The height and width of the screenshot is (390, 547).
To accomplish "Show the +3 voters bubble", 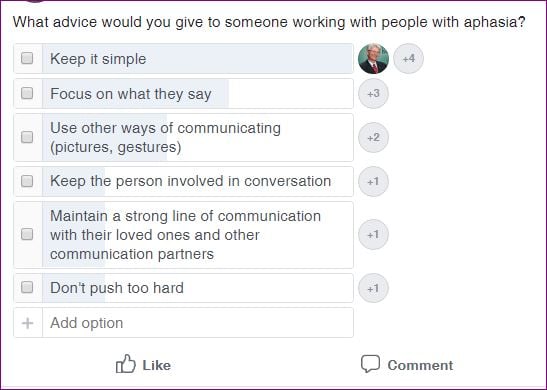I will point(373,93).
